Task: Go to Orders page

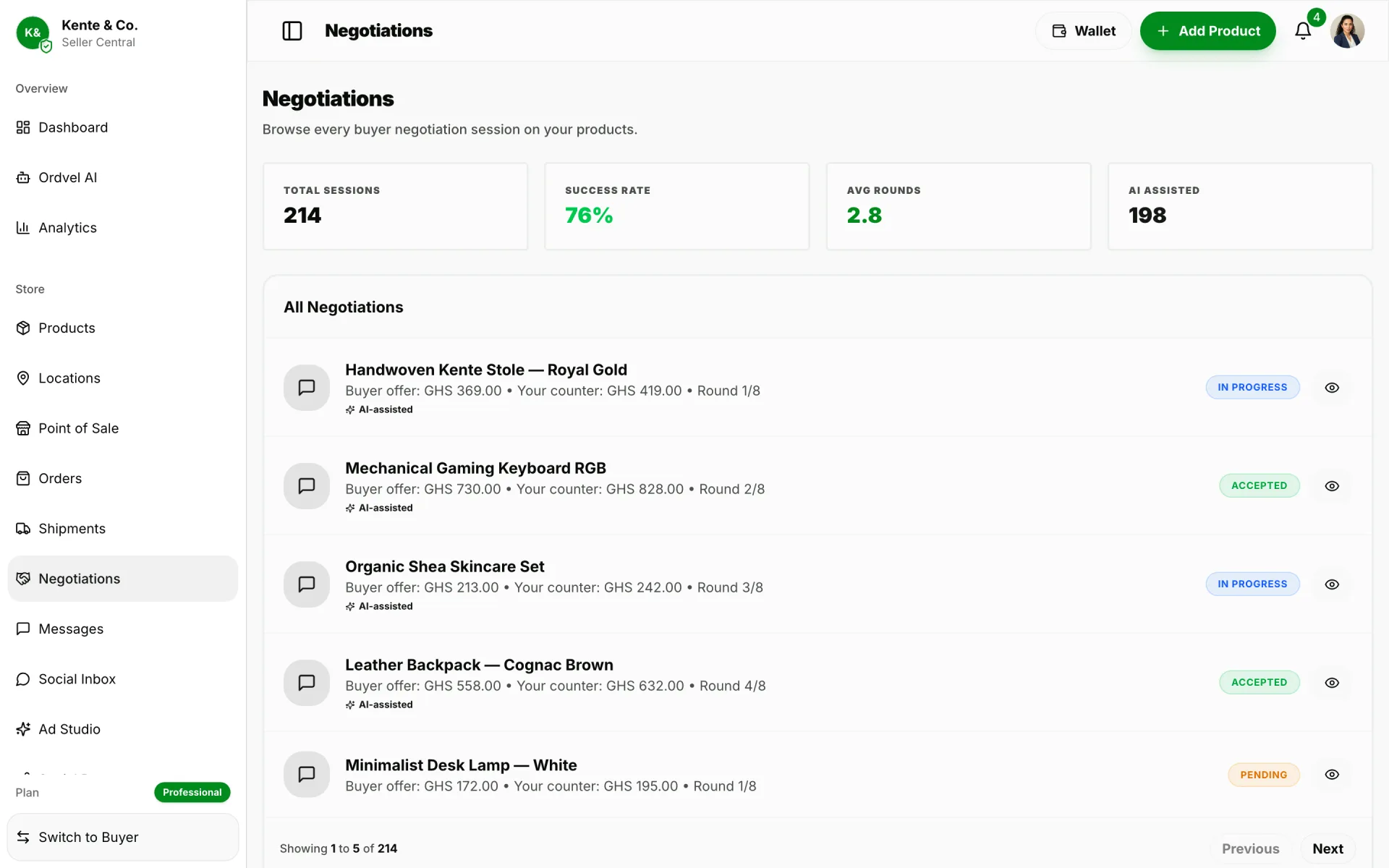Action: (x=123, y=478)
